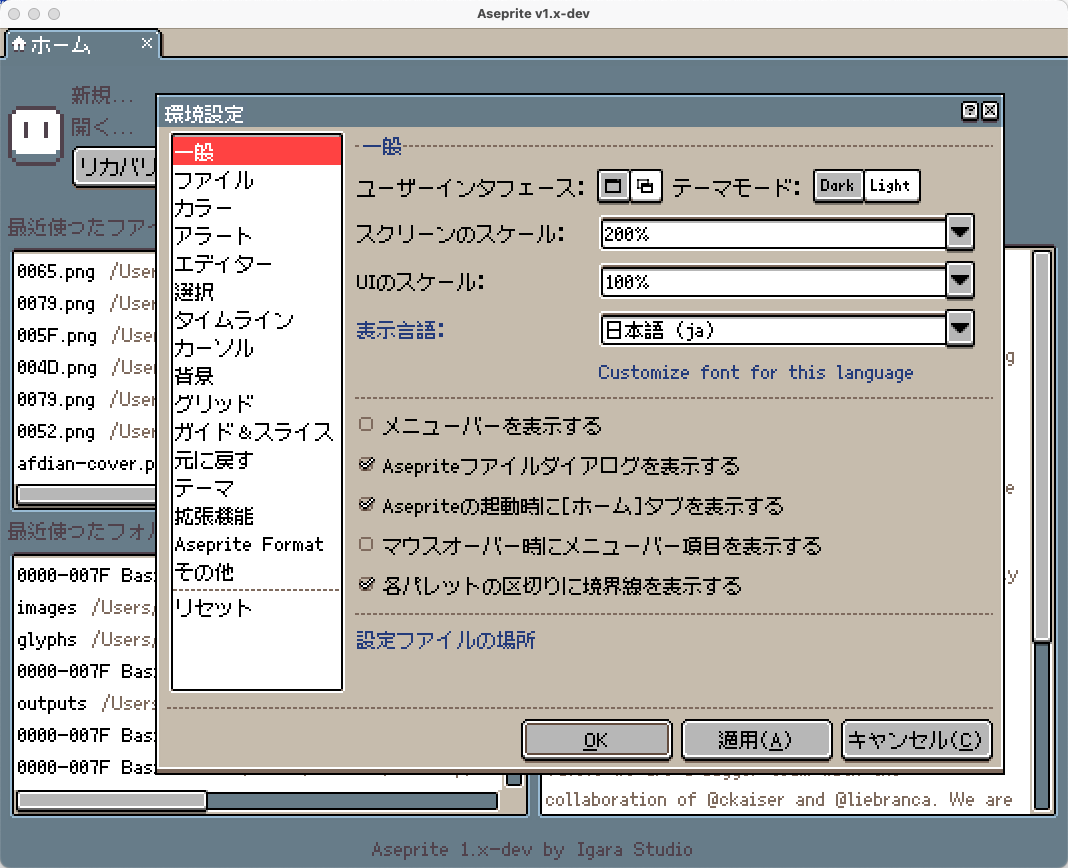Select single-window user interface icon
1068x868 pixels.
(613, 186)
